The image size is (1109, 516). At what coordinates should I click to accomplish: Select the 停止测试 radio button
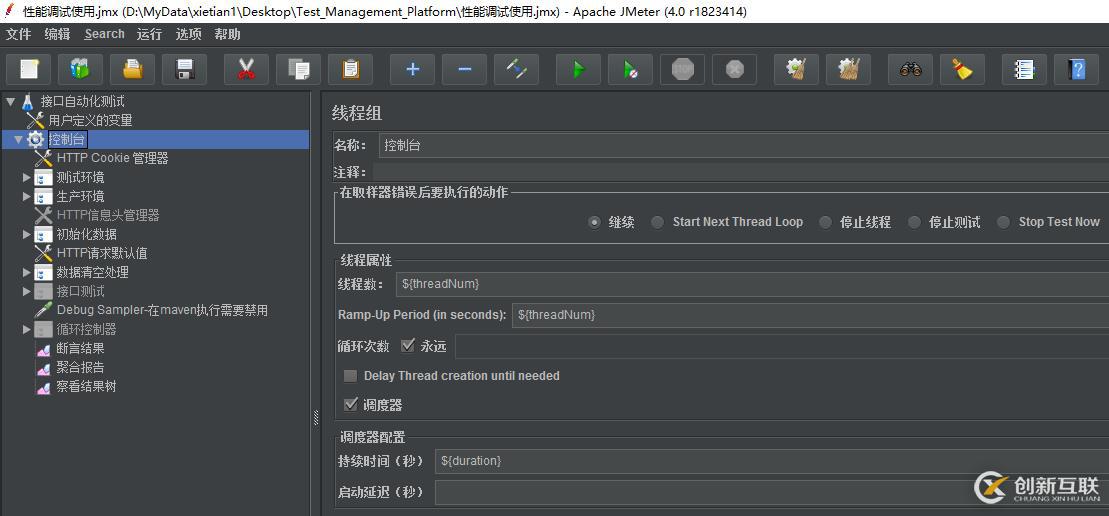coord(915,222)
